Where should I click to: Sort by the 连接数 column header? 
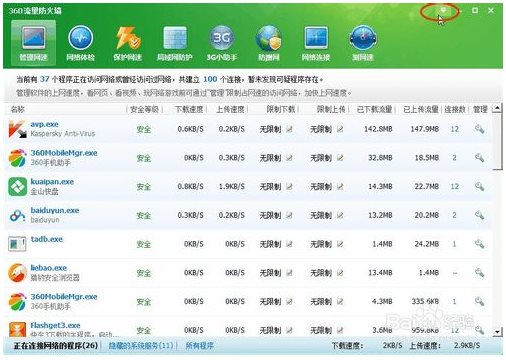(455, 109)
